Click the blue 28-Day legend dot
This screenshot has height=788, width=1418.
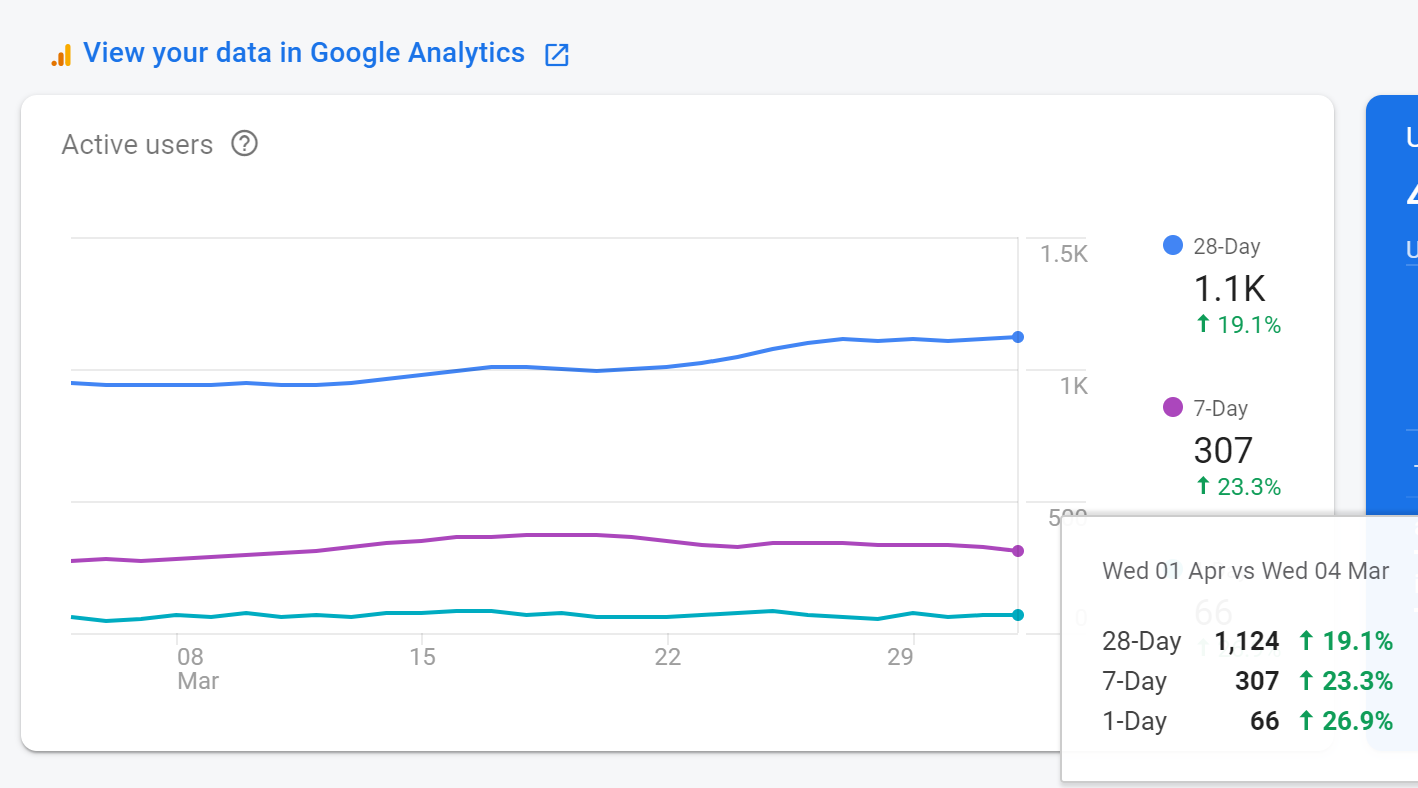[x=1173, y=245]
